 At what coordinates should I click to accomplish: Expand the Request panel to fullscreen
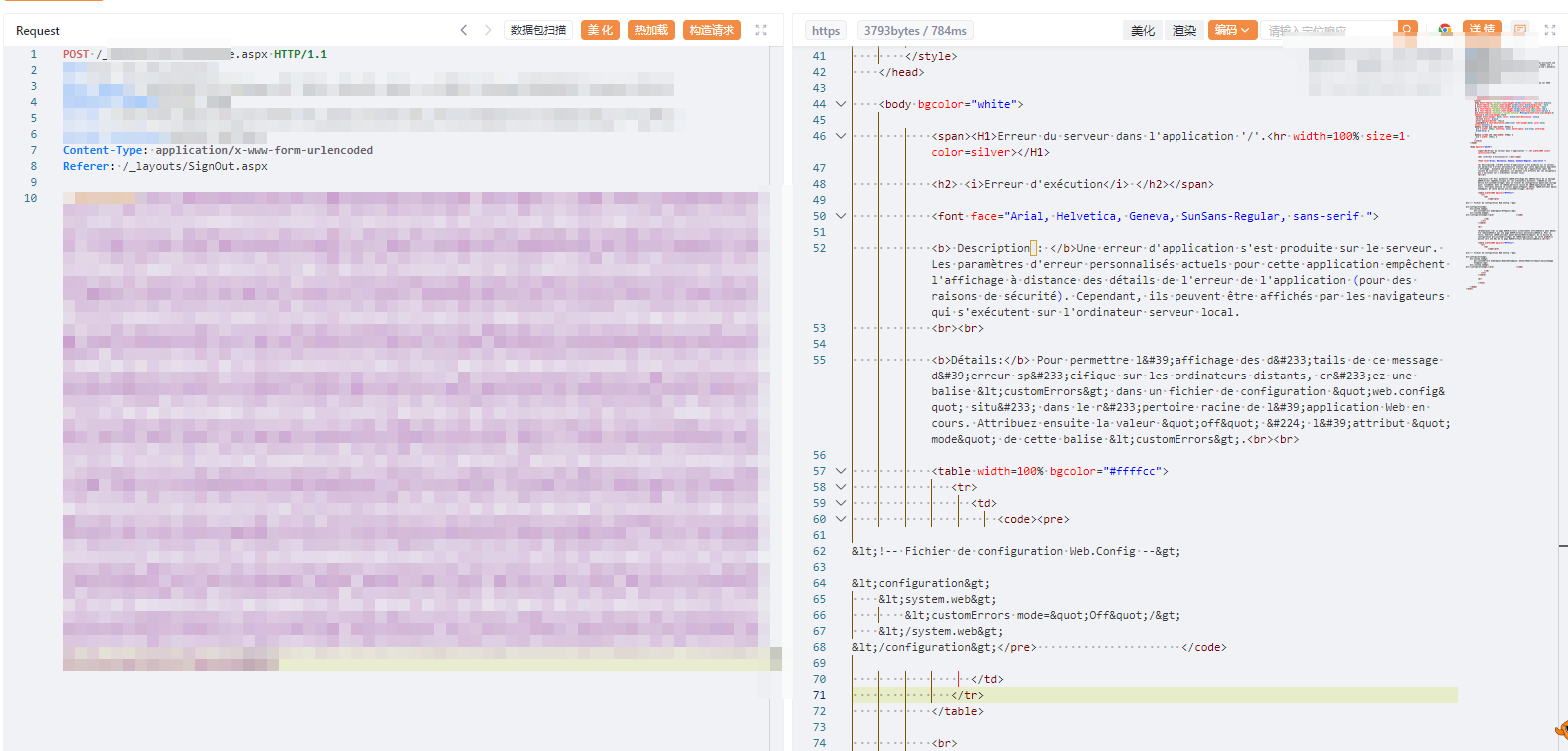tap(761, 30)
